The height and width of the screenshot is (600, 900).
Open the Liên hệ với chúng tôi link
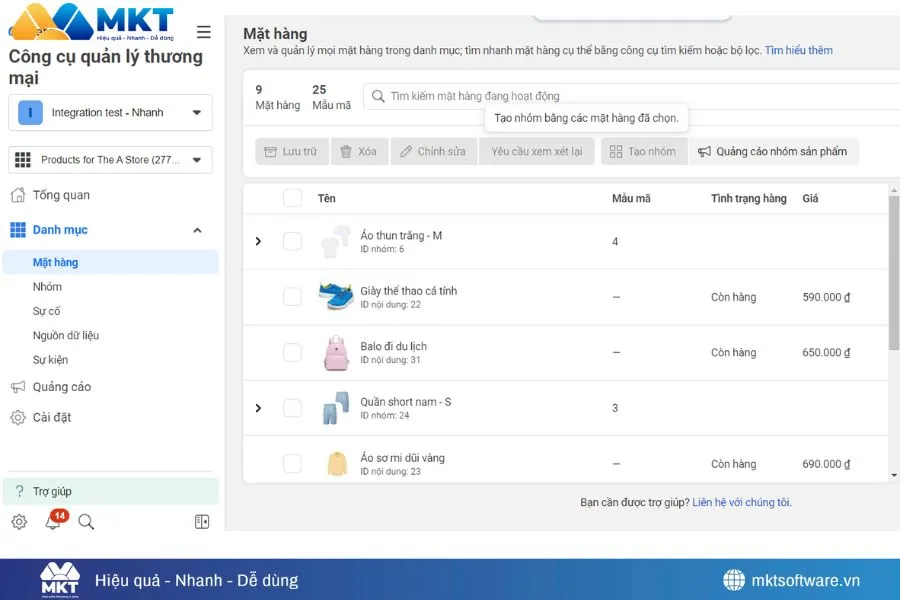[742, 501]
